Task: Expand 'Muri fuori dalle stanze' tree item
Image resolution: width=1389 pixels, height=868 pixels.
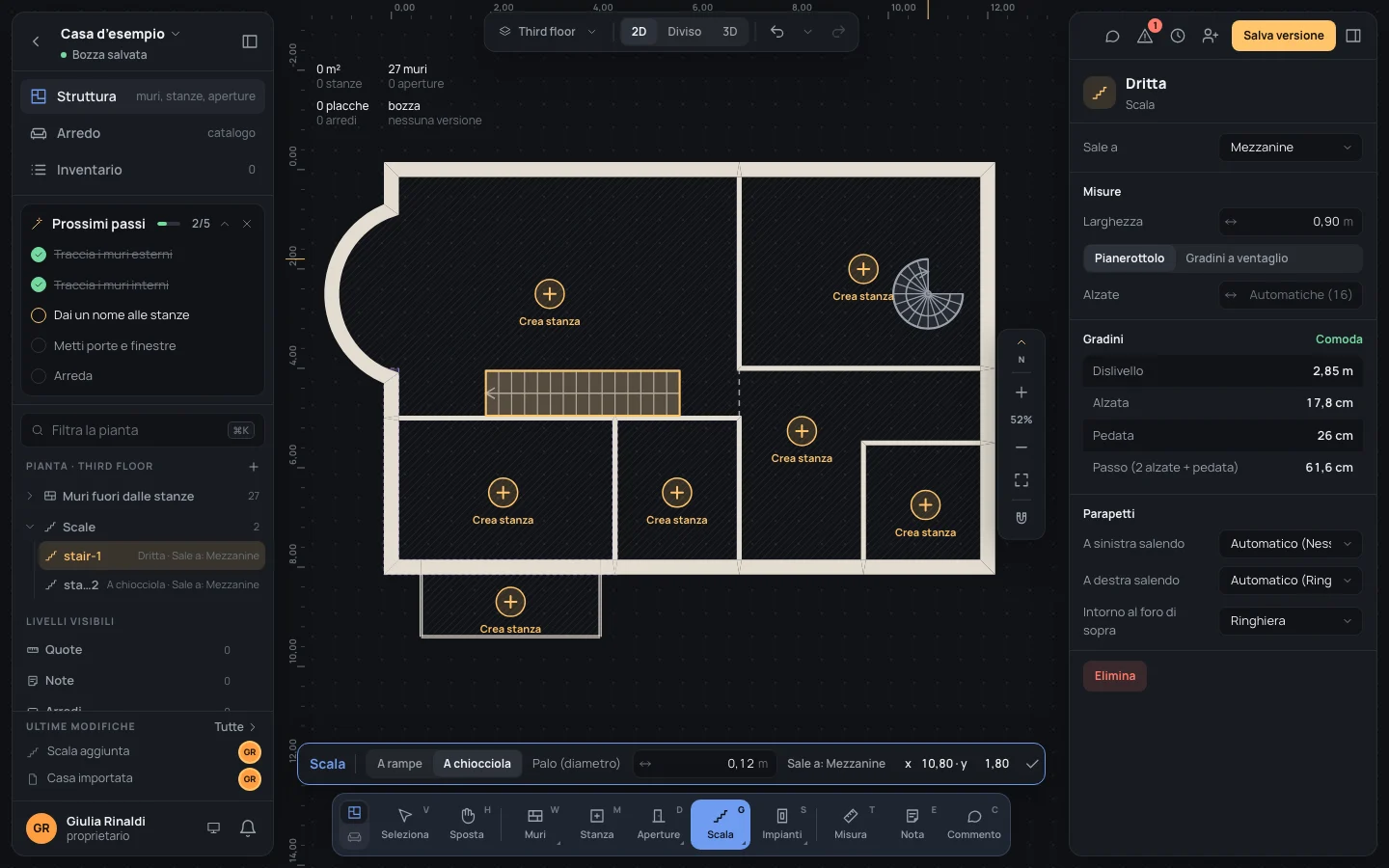Action: point(30,497)
